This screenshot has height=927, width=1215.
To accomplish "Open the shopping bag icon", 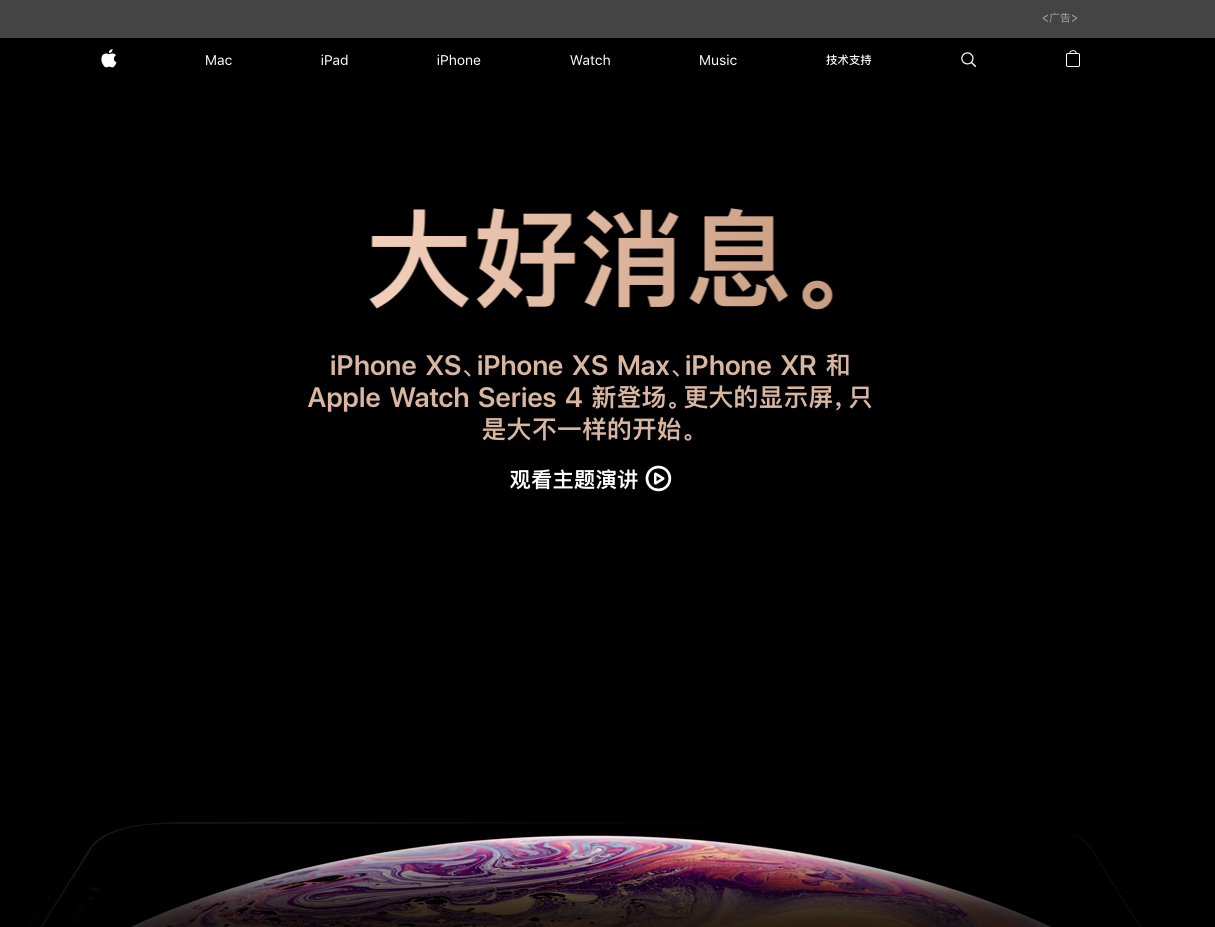I will [x=1073, y=59].
